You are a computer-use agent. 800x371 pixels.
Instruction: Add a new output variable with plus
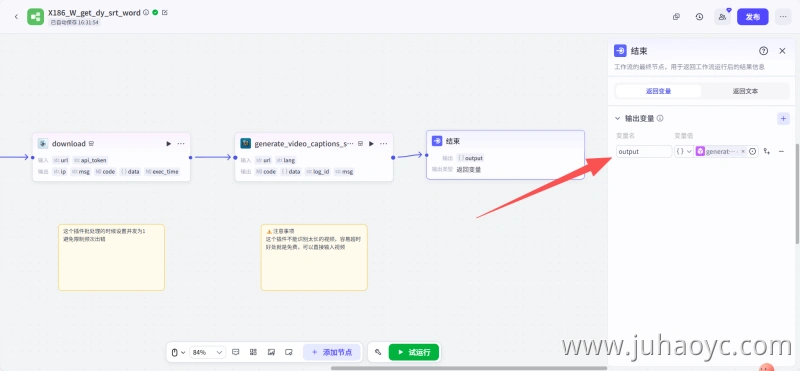click(x=783, y=118)
